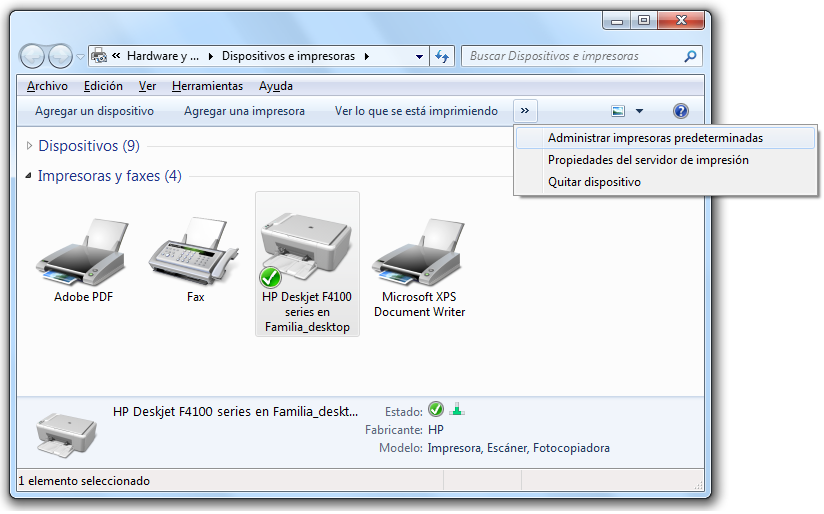Screen dimensions: 824x514
Task: Maximize the Dispositivos e impresoras window
Action: tap(644, 21)
